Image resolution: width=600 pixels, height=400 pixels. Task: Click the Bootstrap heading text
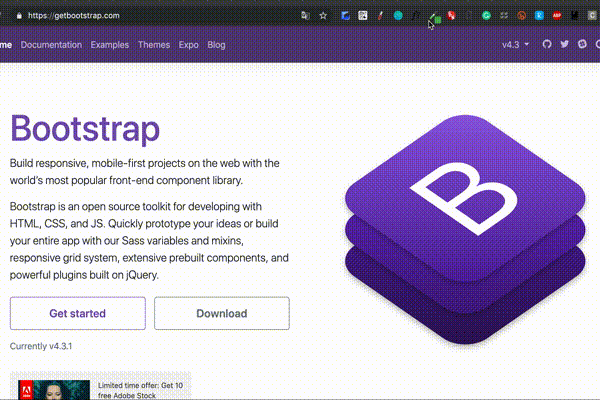pos(85,129)
